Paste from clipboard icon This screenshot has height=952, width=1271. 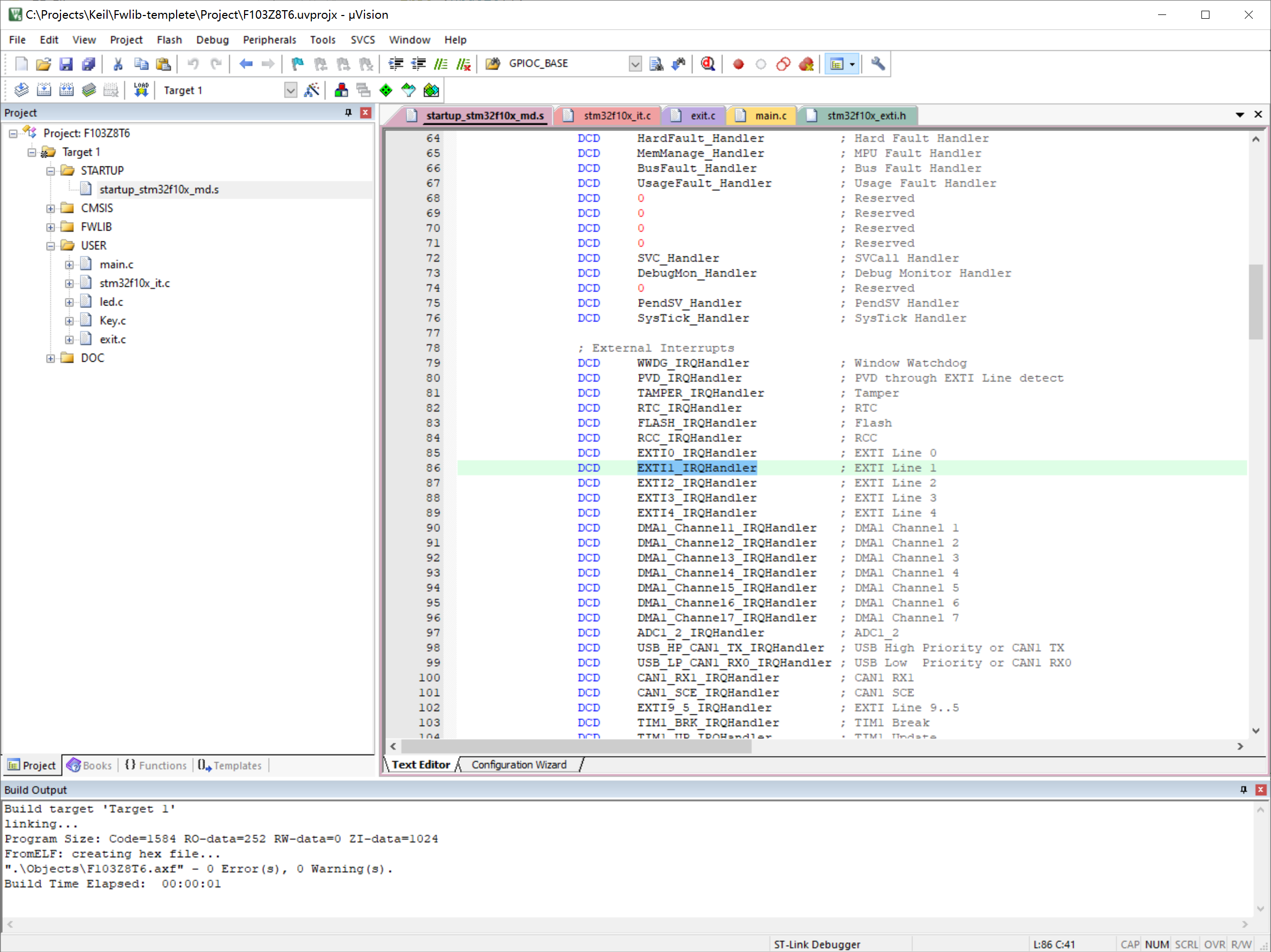click(164, 64)
